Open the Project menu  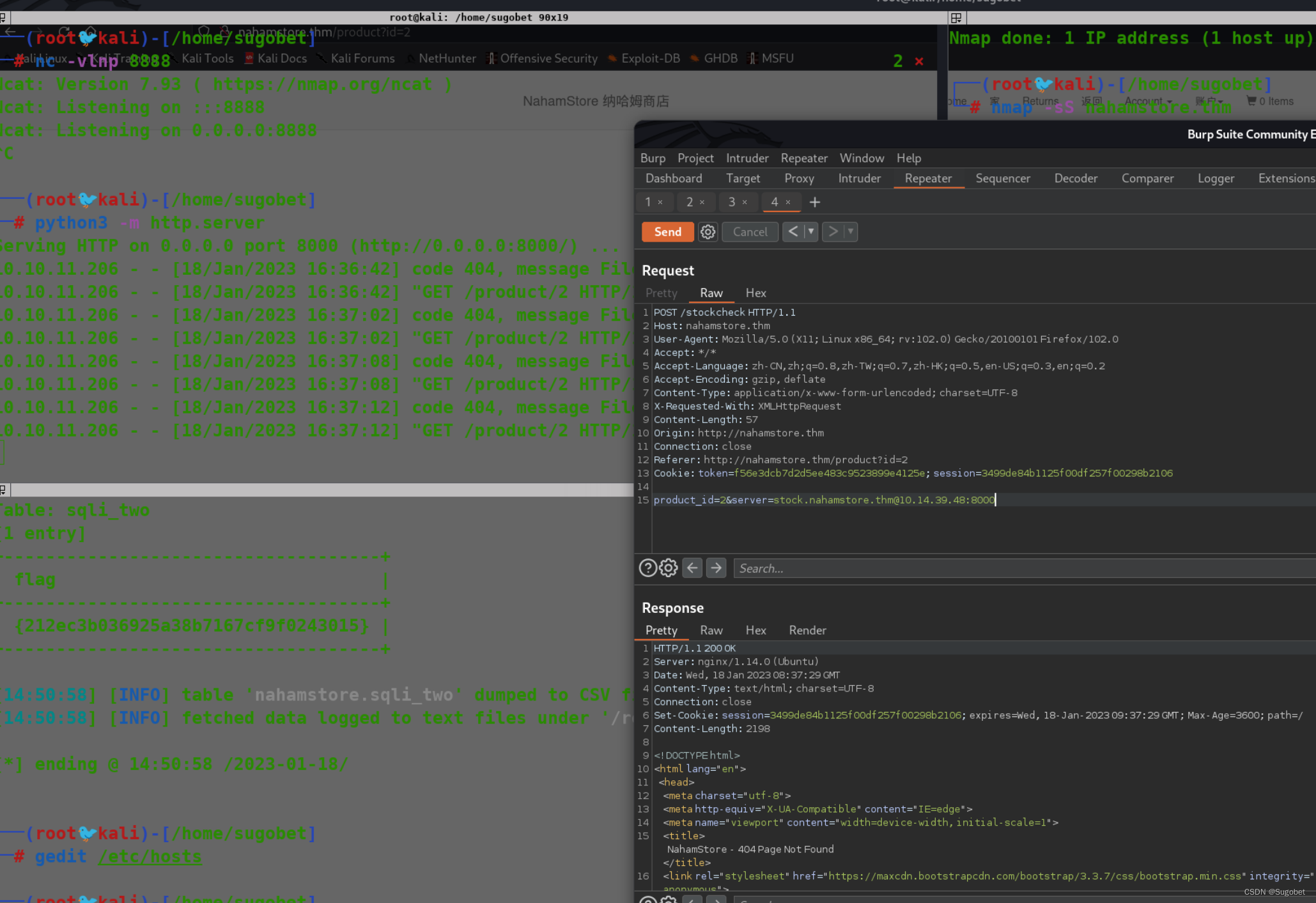coord(695,158)
